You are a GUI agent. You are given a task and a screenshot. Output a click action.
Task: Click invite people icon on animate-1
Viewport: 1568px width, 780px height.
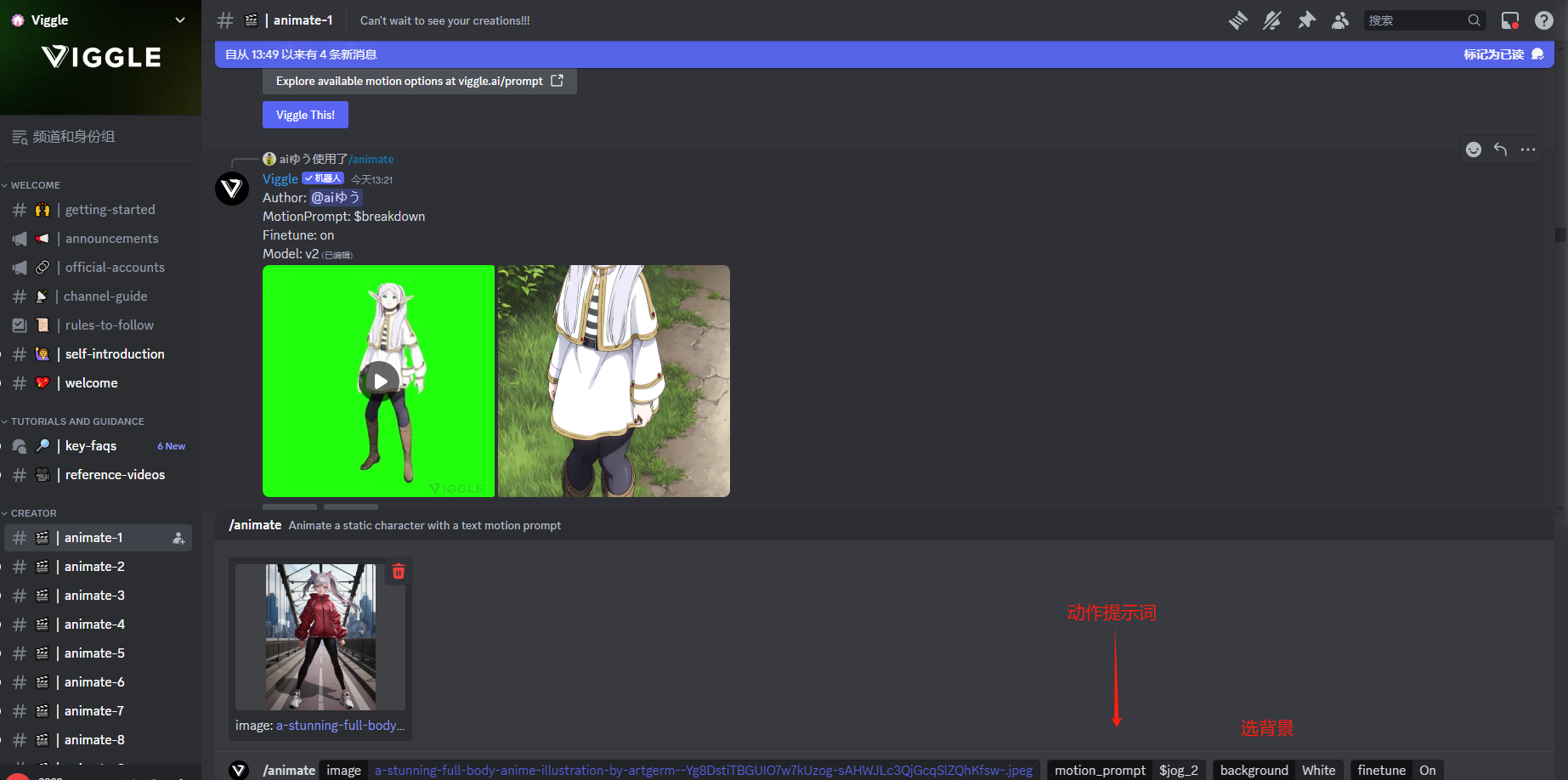(178, 538)
